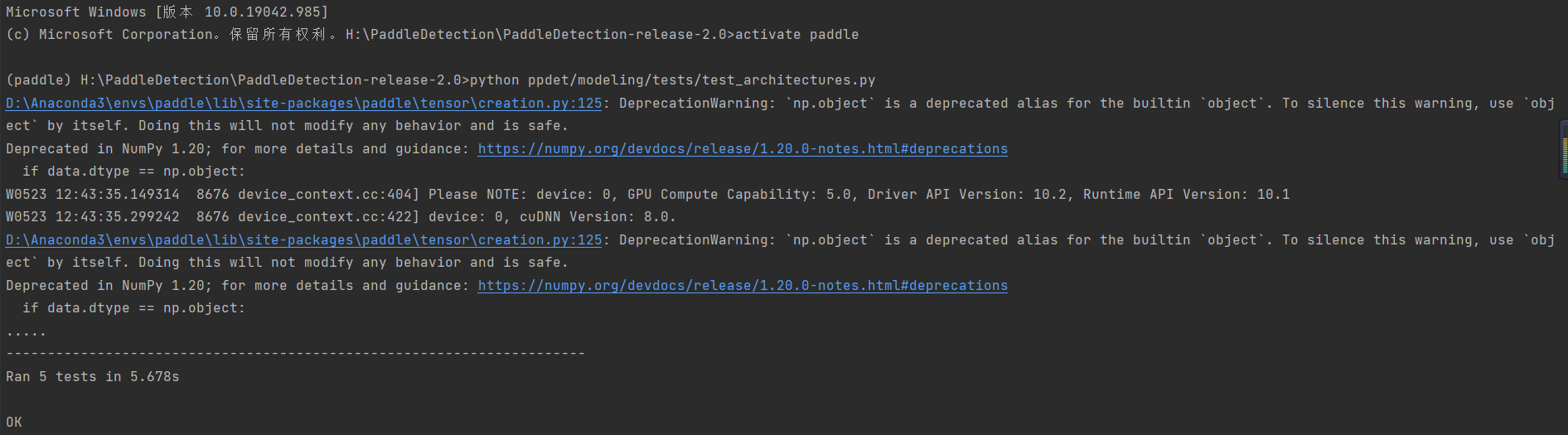The width and height of the screenshot is (1568, 435).
Task: Click the five test progress dots
Action: (26, 331)
